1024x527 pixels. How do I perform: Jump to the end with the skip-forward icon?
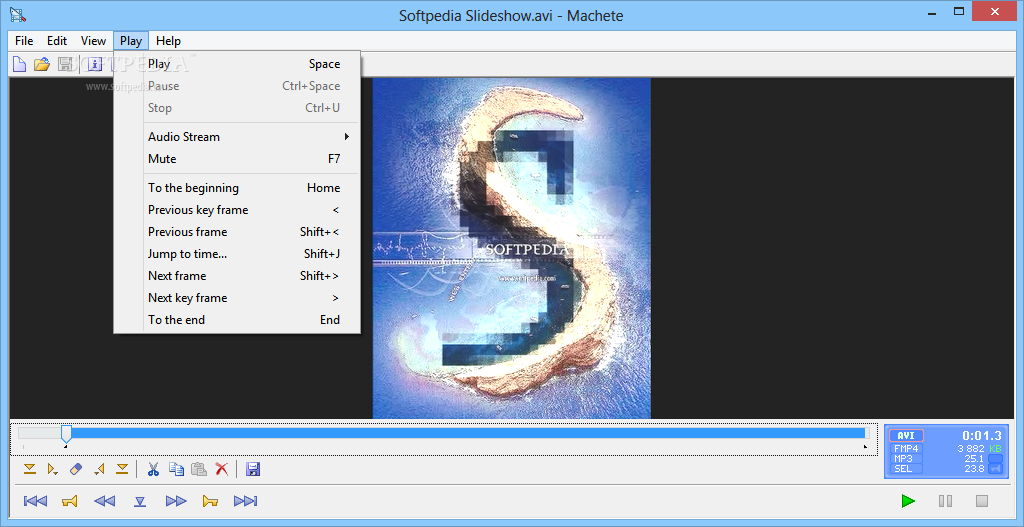point(246,501)
